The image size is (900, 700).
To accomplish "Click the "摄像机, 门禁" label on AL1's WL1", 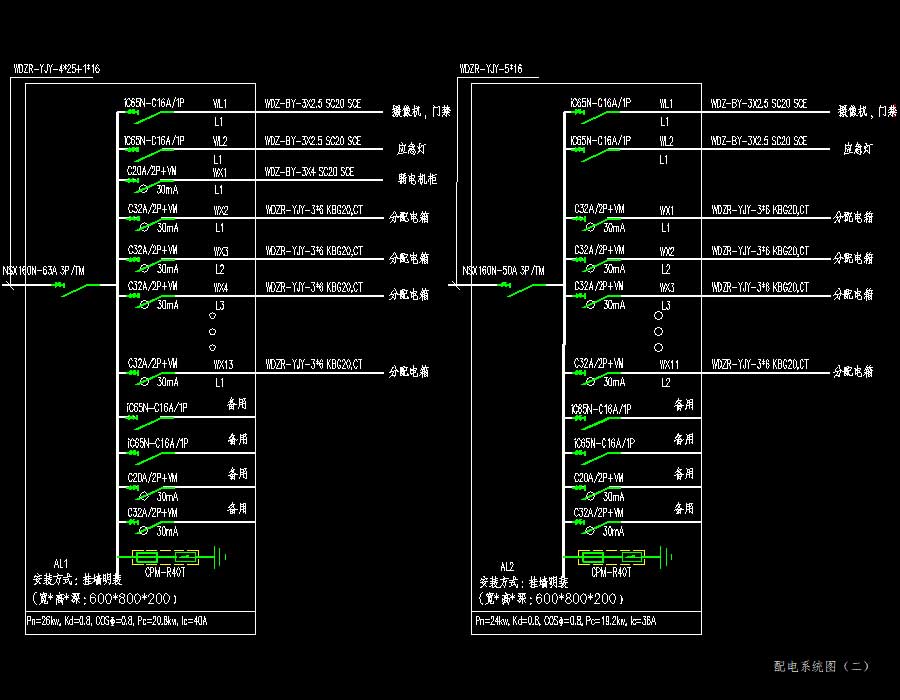I will click(421, 111).
